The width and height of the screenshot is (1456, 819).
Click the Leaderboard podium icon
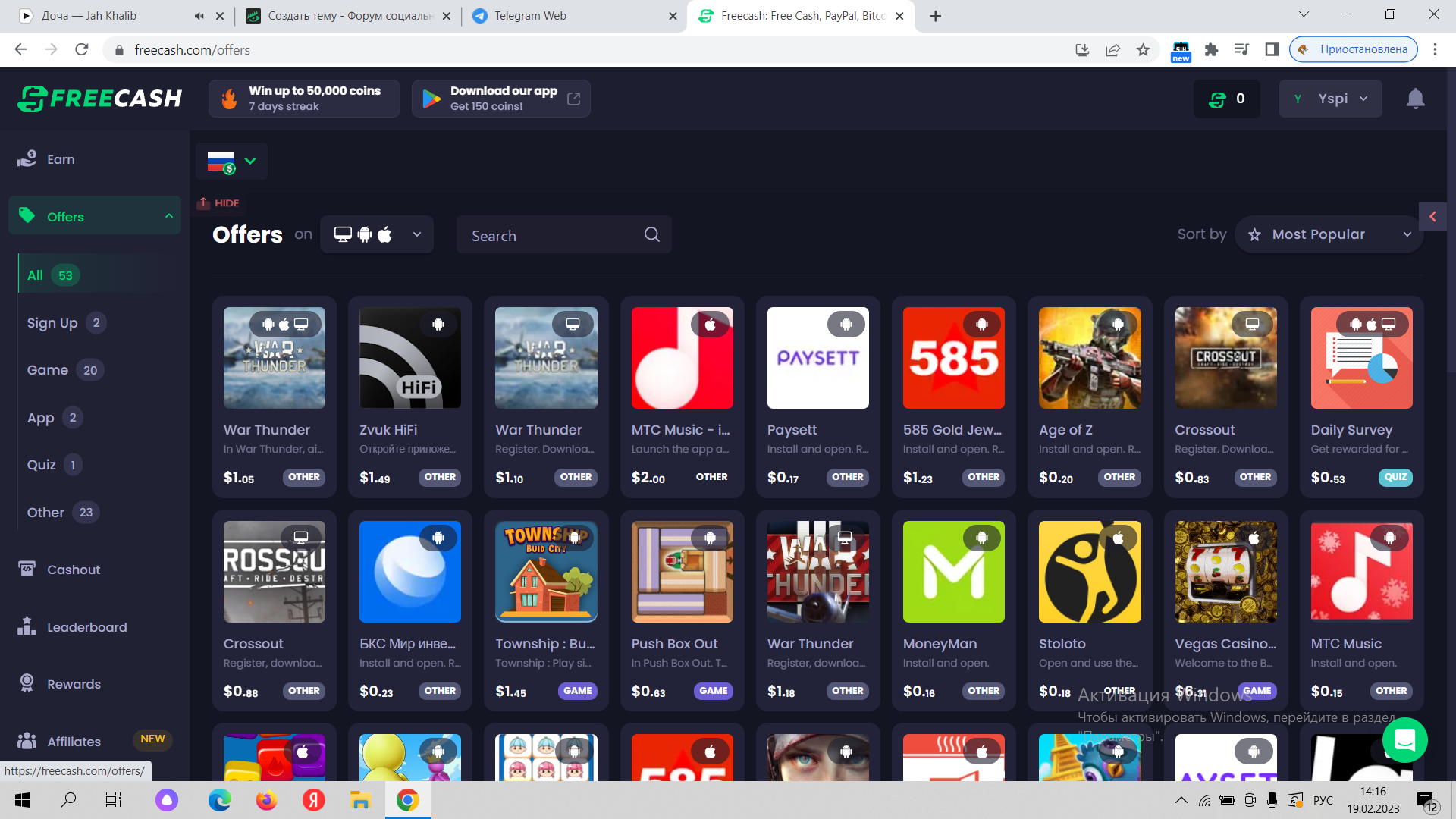[27, 626]
